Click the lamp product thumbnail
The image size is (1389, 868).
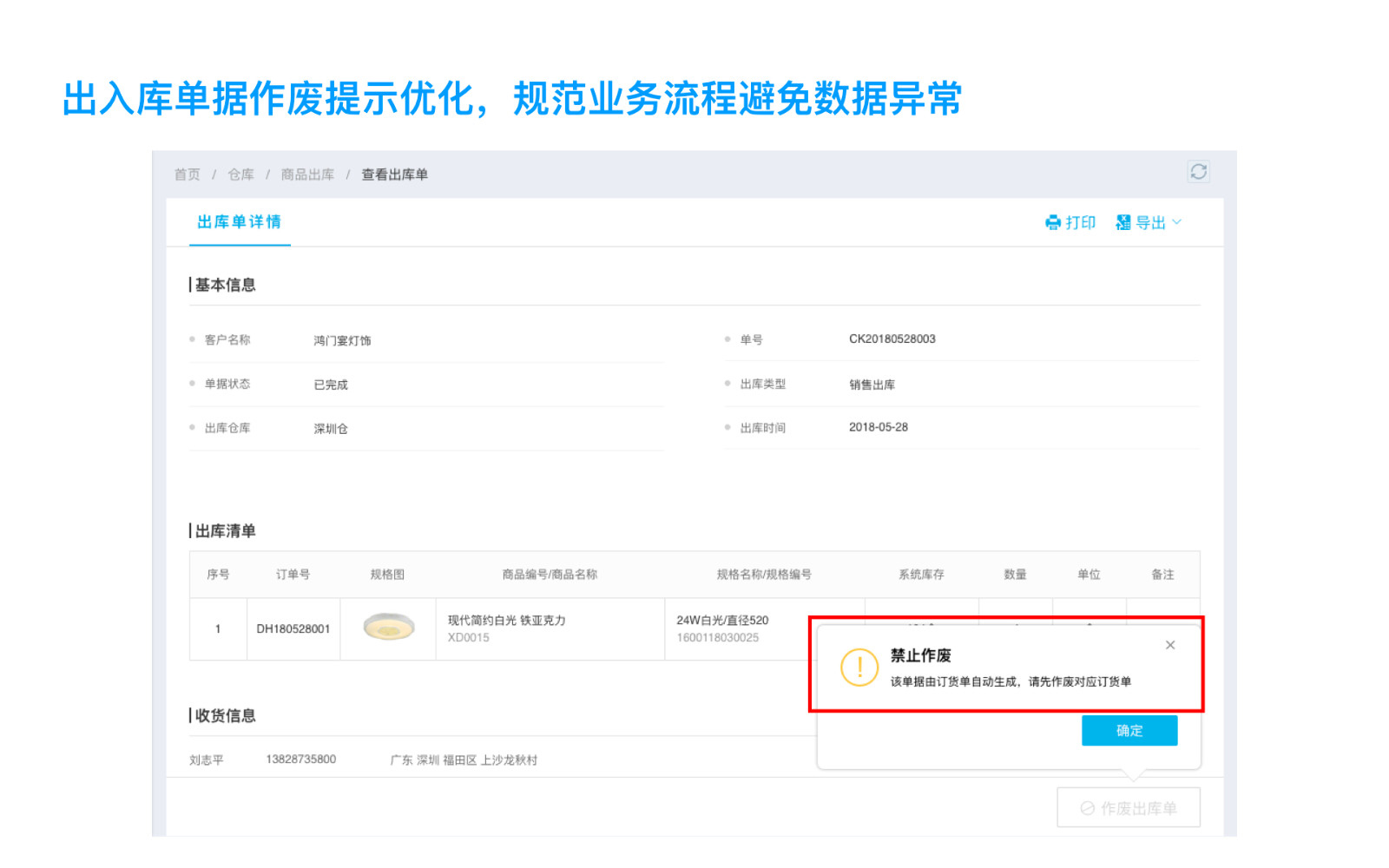(x=388, y=628)
